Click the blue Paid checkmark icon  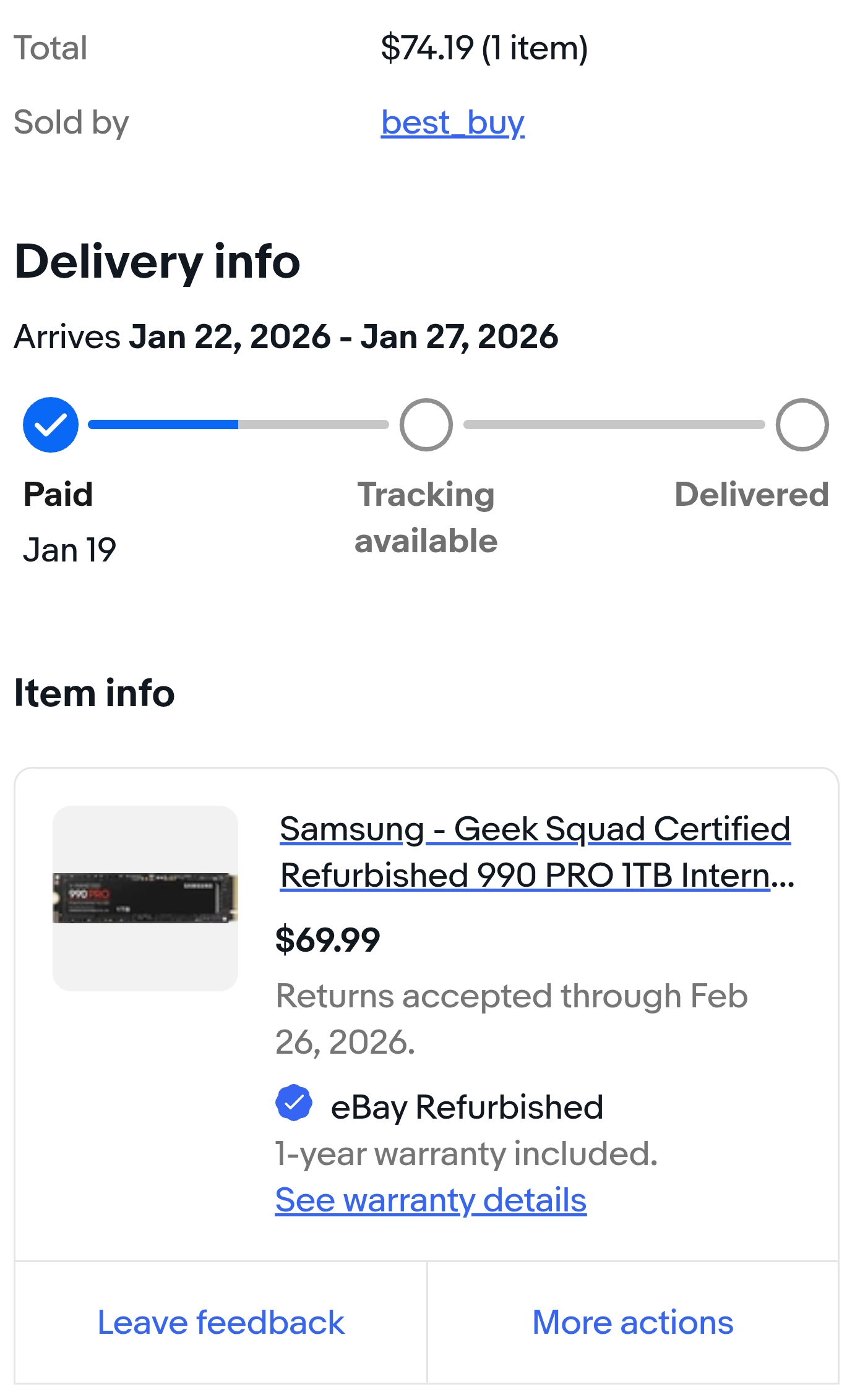click(x=51, y=425)
